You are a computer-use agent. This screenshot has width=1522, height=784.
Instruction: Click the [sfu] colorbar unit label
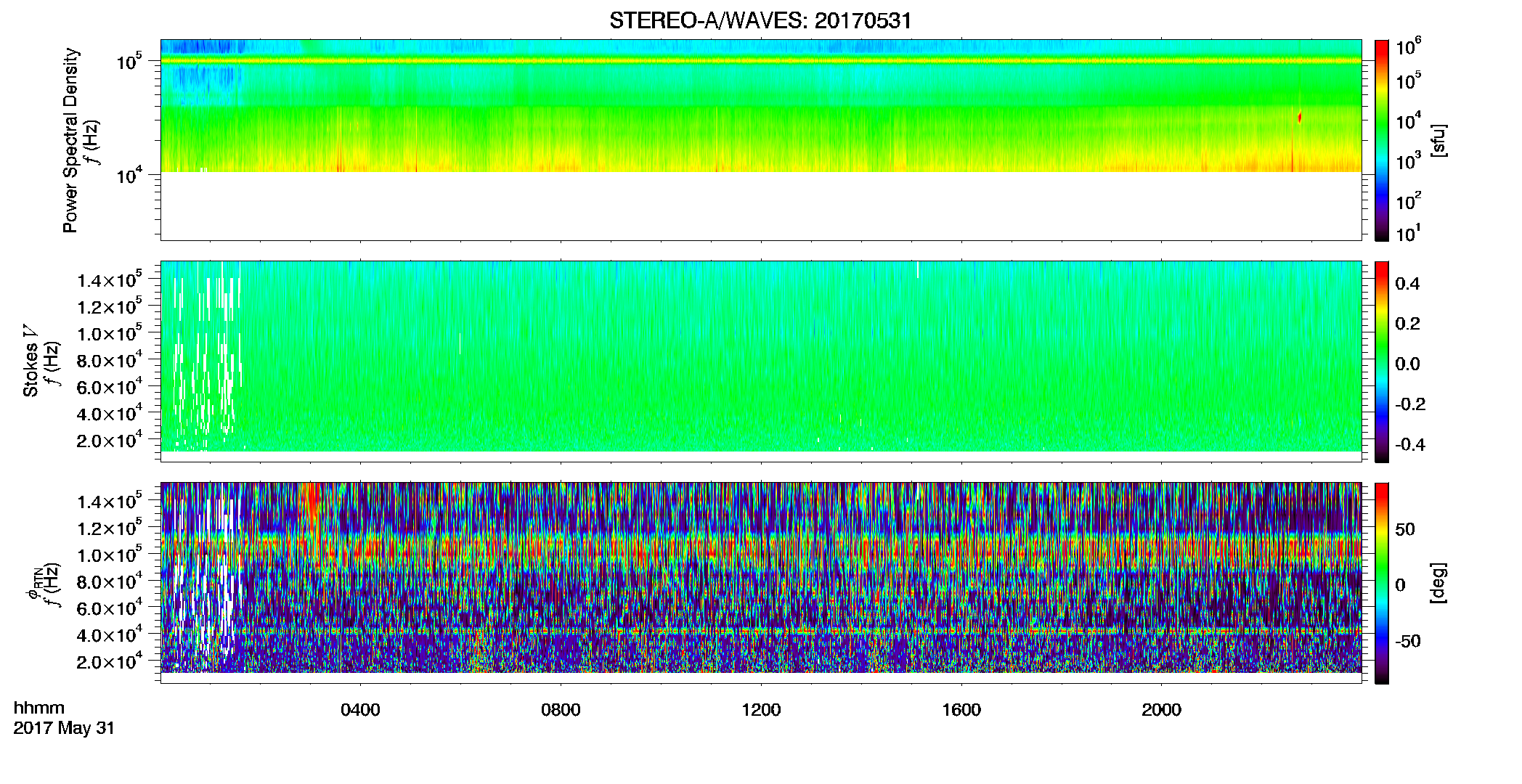[1438, 140]
